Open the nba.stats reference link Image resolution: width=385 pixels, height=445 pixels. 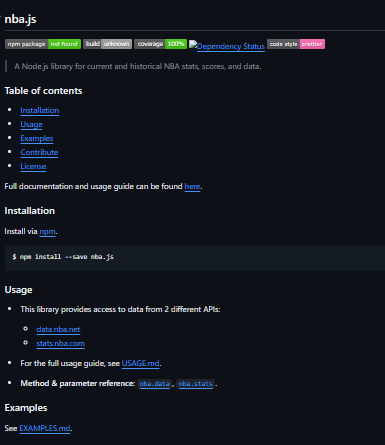[196, 384]
